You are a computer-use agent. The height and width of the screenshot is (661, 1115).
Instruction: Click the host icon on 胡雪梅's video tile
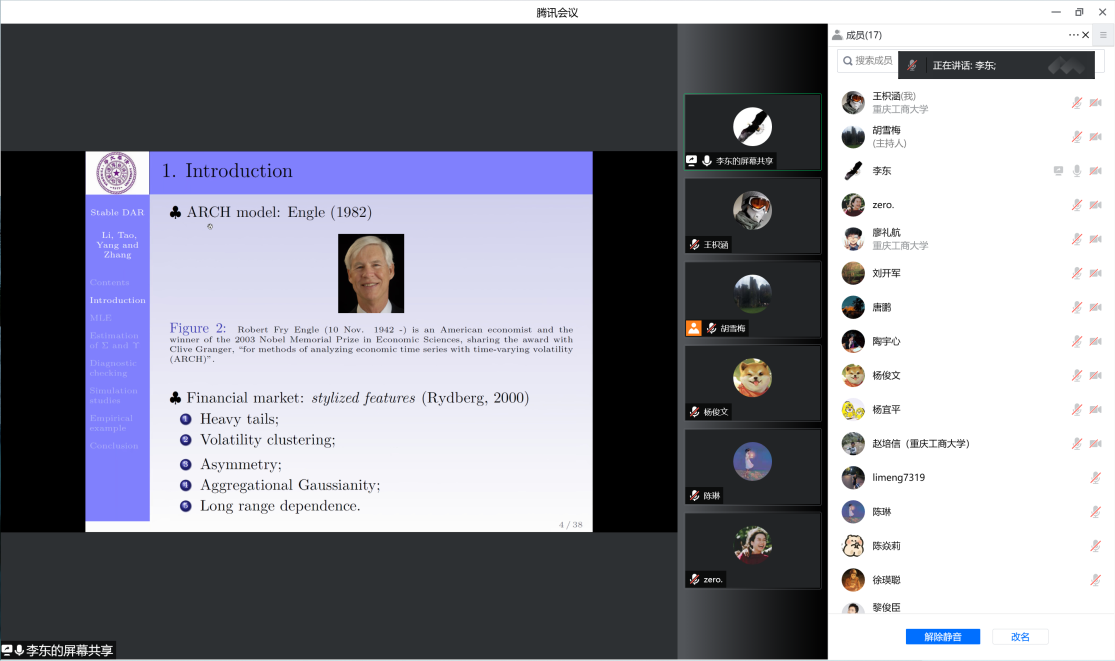693,328
